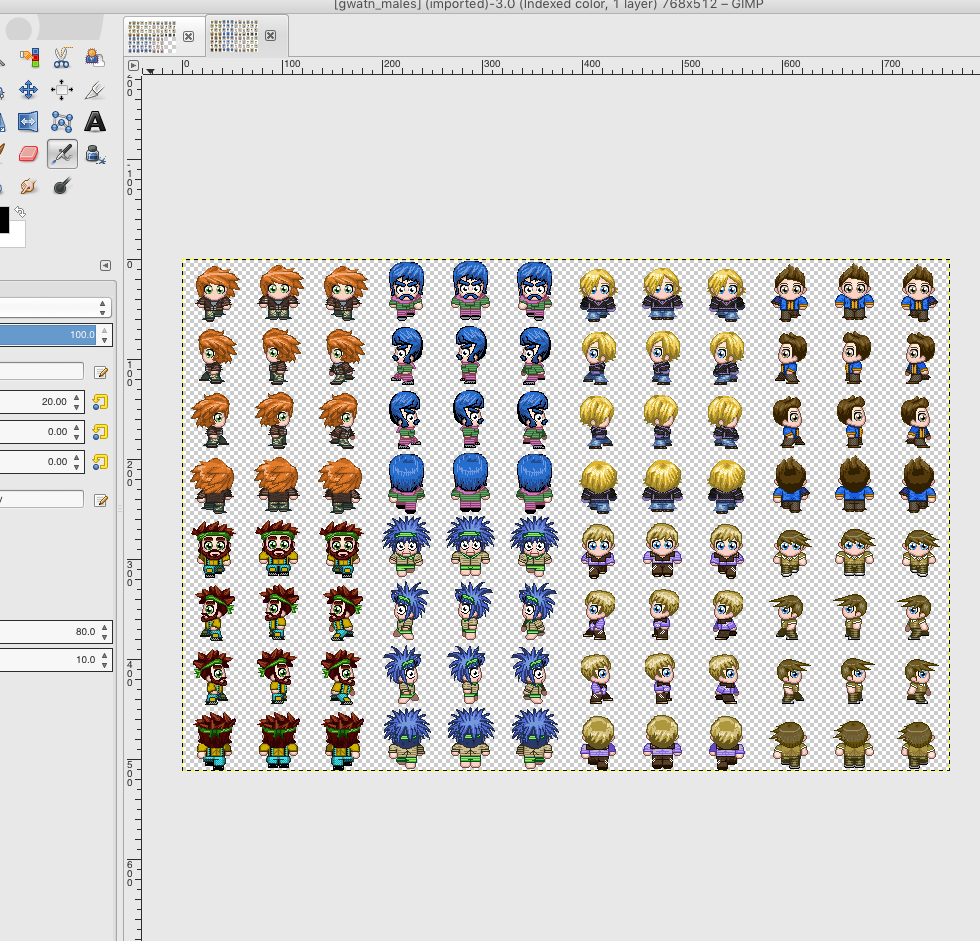Reset brush size 20.00 to default
The height and width of the screenshot is (941, 980).
point(100,402)
